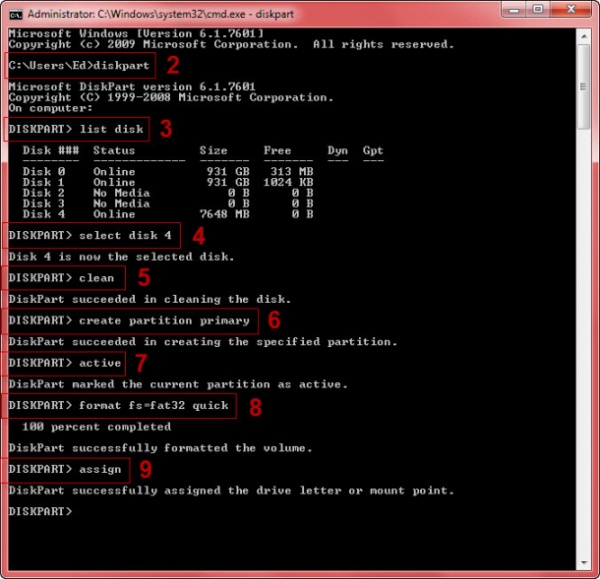The height and width of the screenshot is (579, 600).
Task: Click the 'select disk 4' command line
Action: tap(90, 235)
